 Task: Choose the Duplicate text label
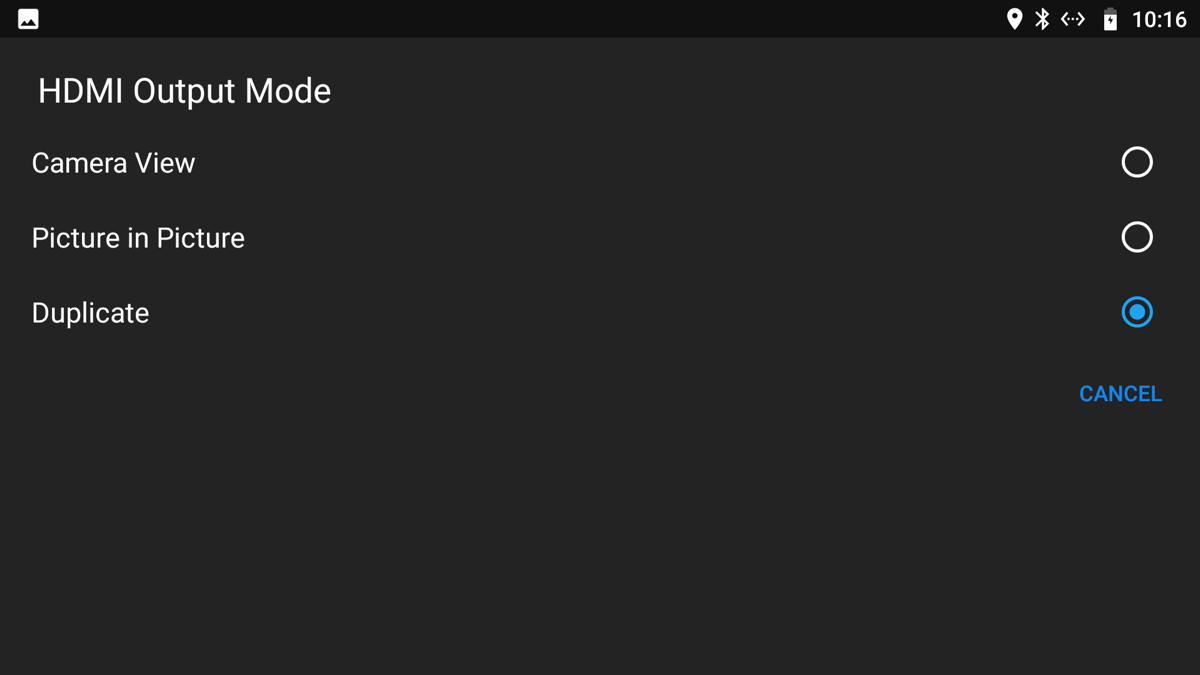(90, 313)
